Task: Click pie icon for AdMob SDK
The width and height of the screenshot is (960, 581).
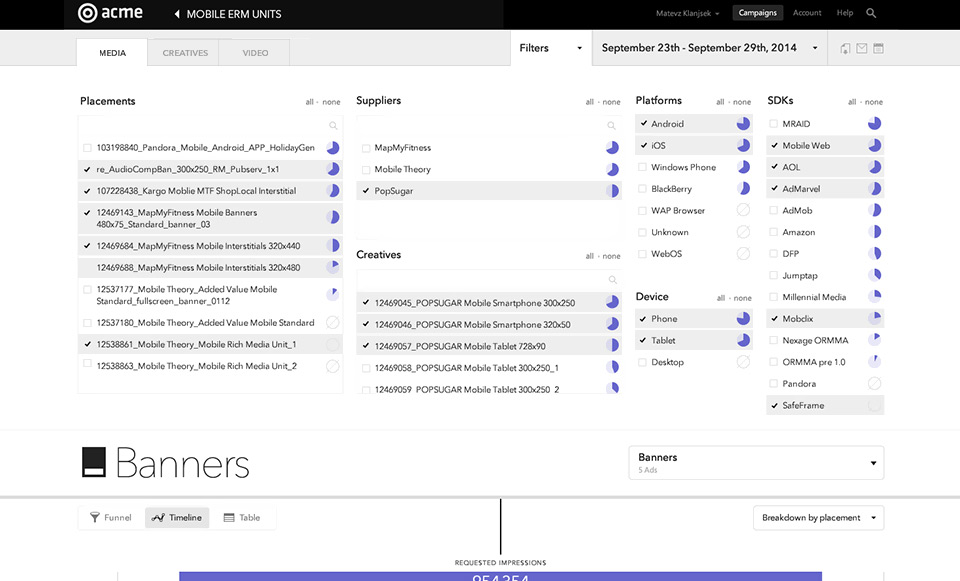Action: click(874, 210)
